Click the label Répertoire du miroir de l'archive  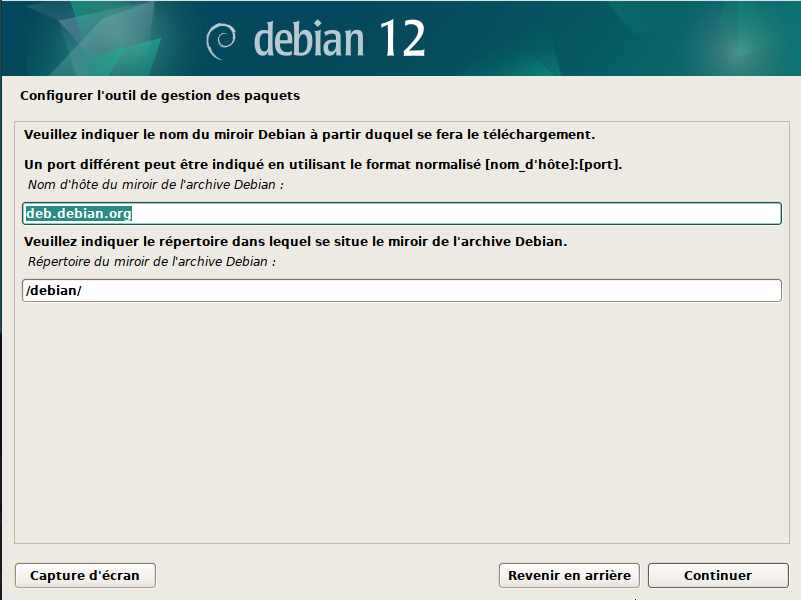152,262
